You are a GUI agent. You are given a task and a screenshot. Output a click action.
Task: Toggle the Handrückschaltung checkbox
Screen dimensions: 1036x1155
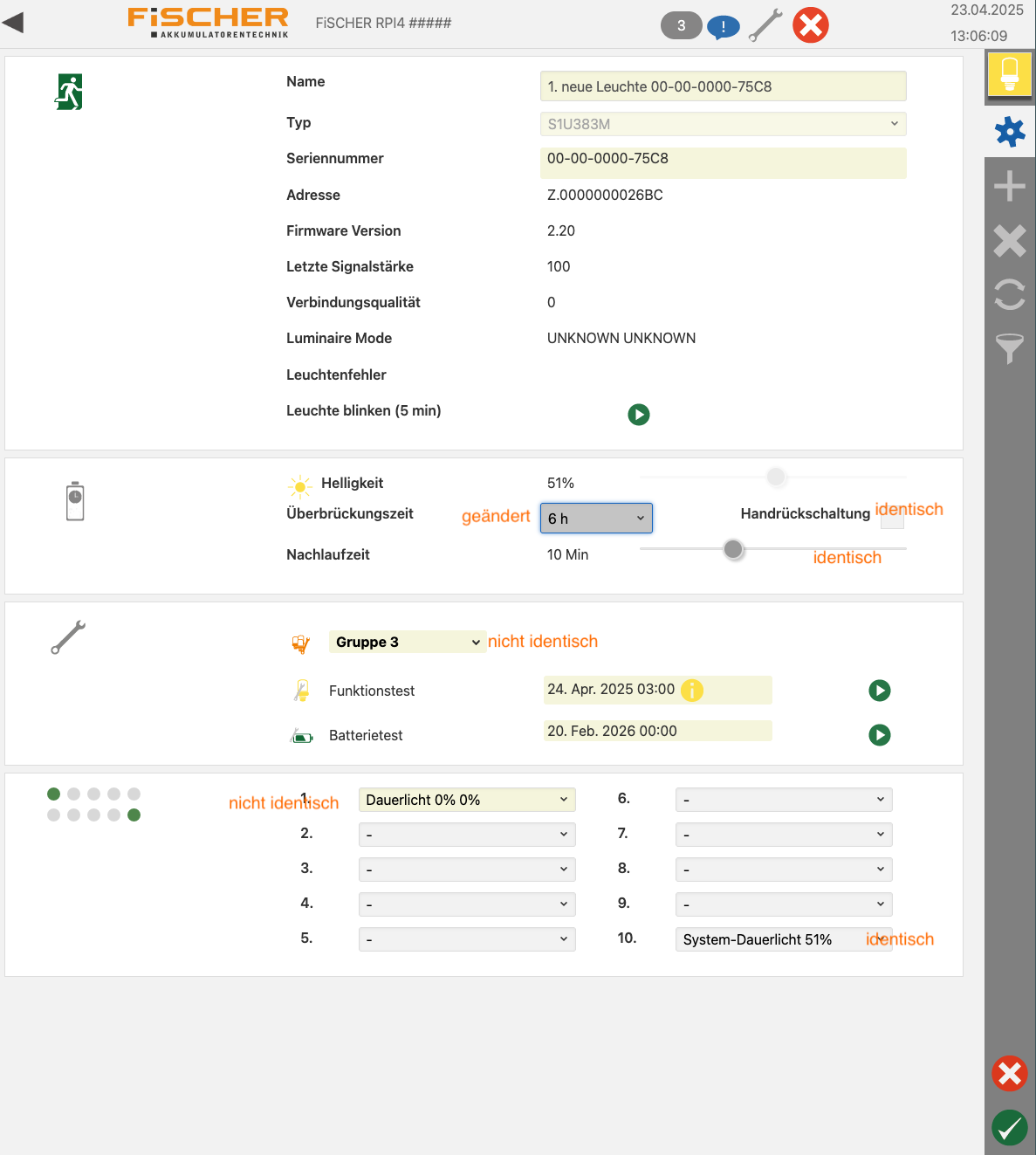point(891,519)
